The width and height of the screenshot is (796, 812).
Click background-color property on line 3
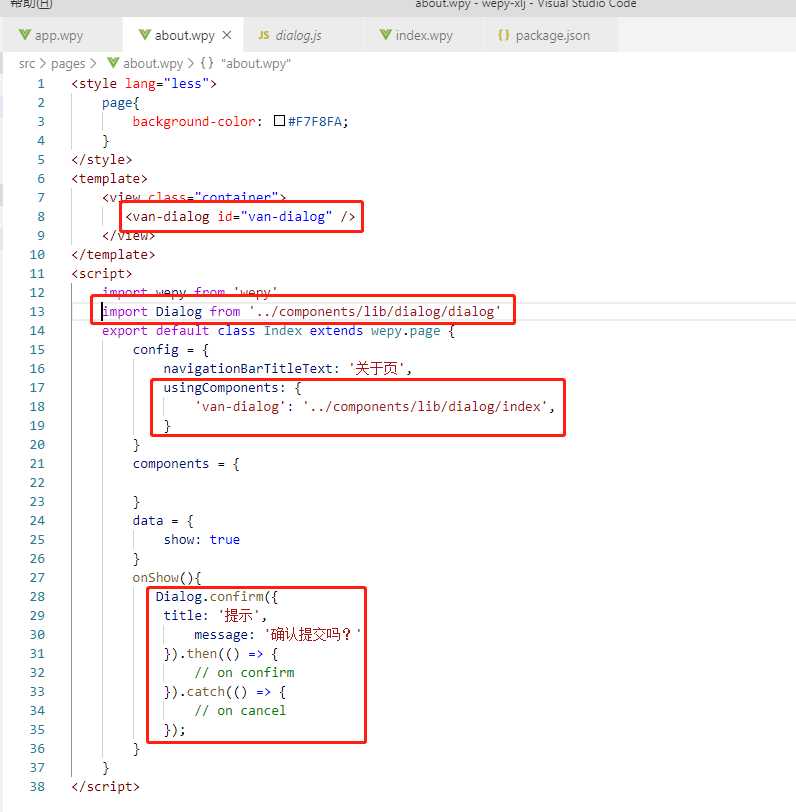point(194,121)
